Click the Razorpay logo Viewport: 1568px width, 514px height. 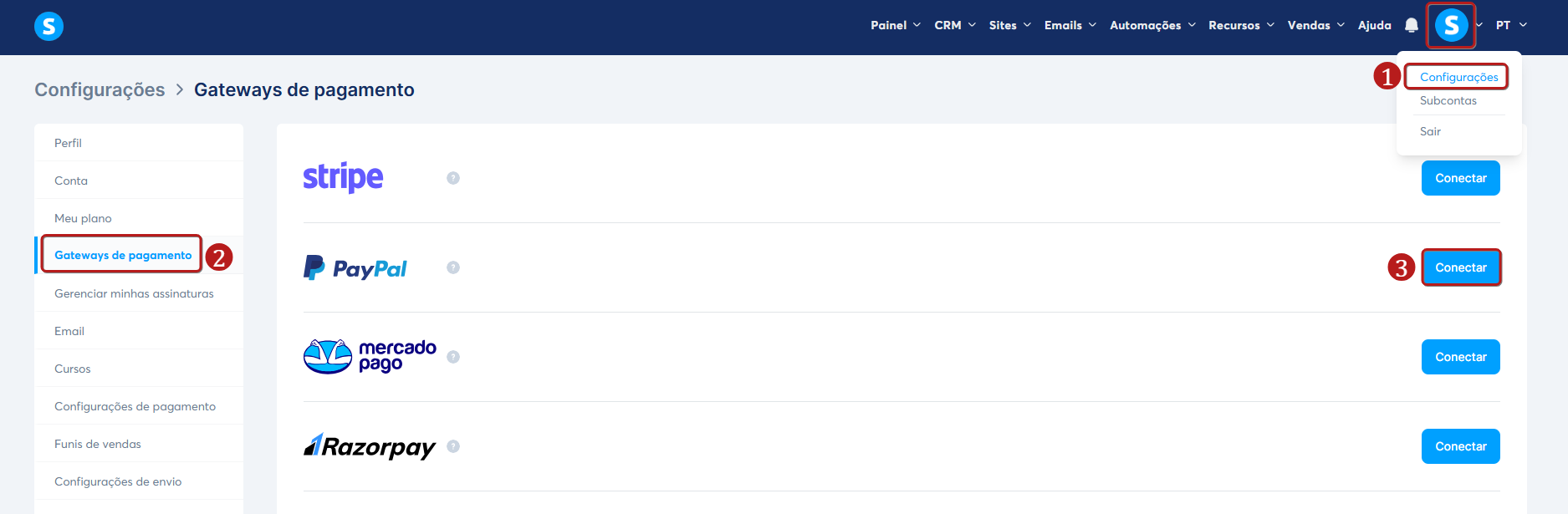coord(369,446)
